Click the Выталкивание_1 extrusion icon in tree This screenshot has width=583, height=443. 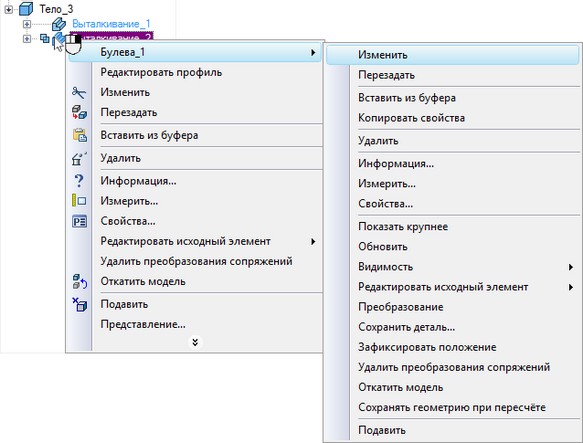59,24
